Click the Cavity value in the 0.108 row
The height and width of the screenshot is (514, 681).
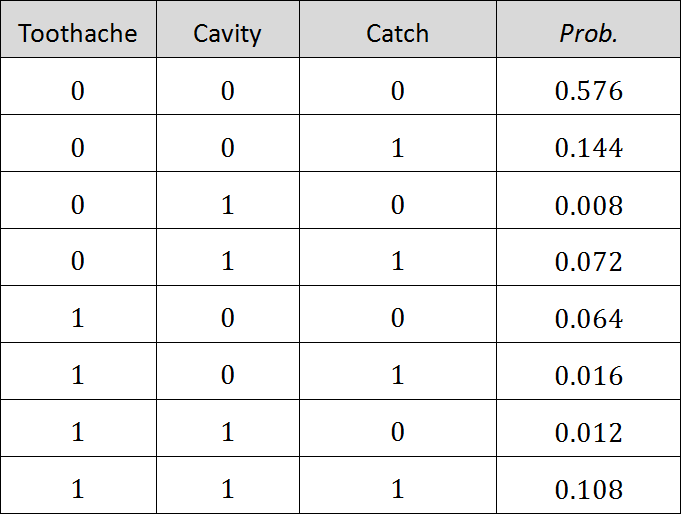click(227, 490)
